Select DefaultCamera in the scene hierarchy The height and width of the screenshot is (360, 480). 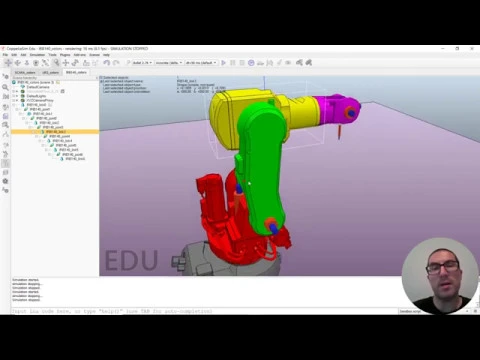pyautogui.click(x=38, y=87)
